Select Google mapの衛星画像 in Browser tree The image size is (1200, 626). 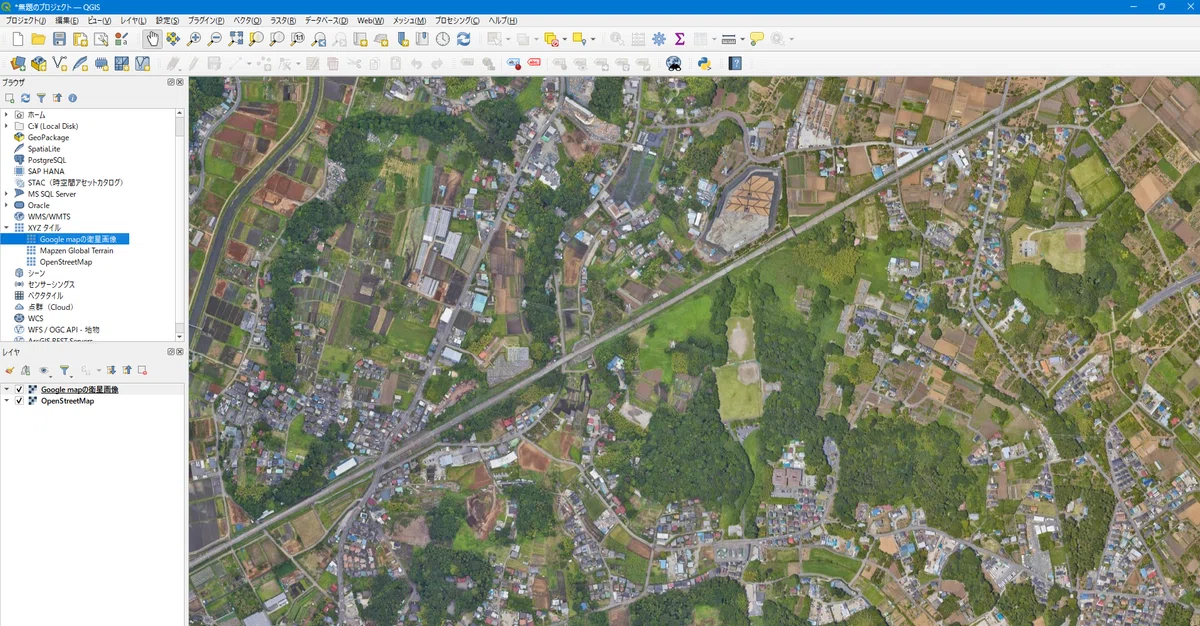(x=77, y=239)
